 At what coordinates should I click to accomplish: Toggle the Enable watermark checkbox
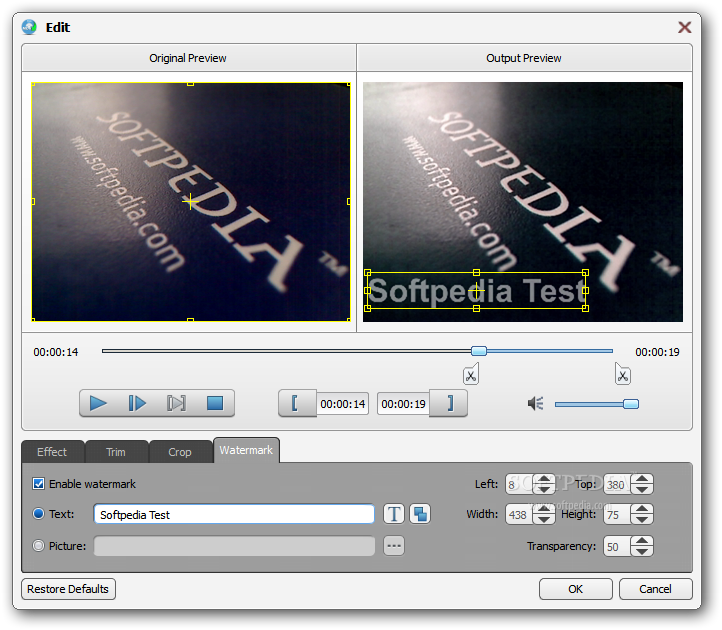point(39,484)
